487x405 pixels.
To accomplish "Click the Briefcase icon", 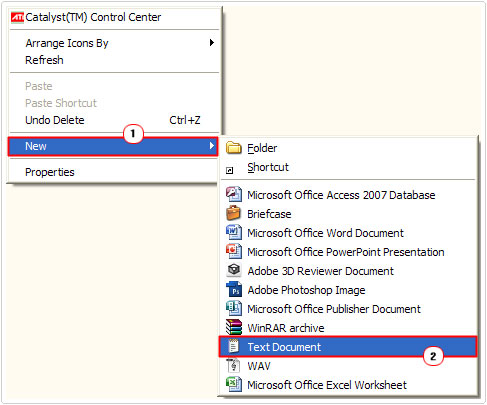I will click(x=233, y=213).
